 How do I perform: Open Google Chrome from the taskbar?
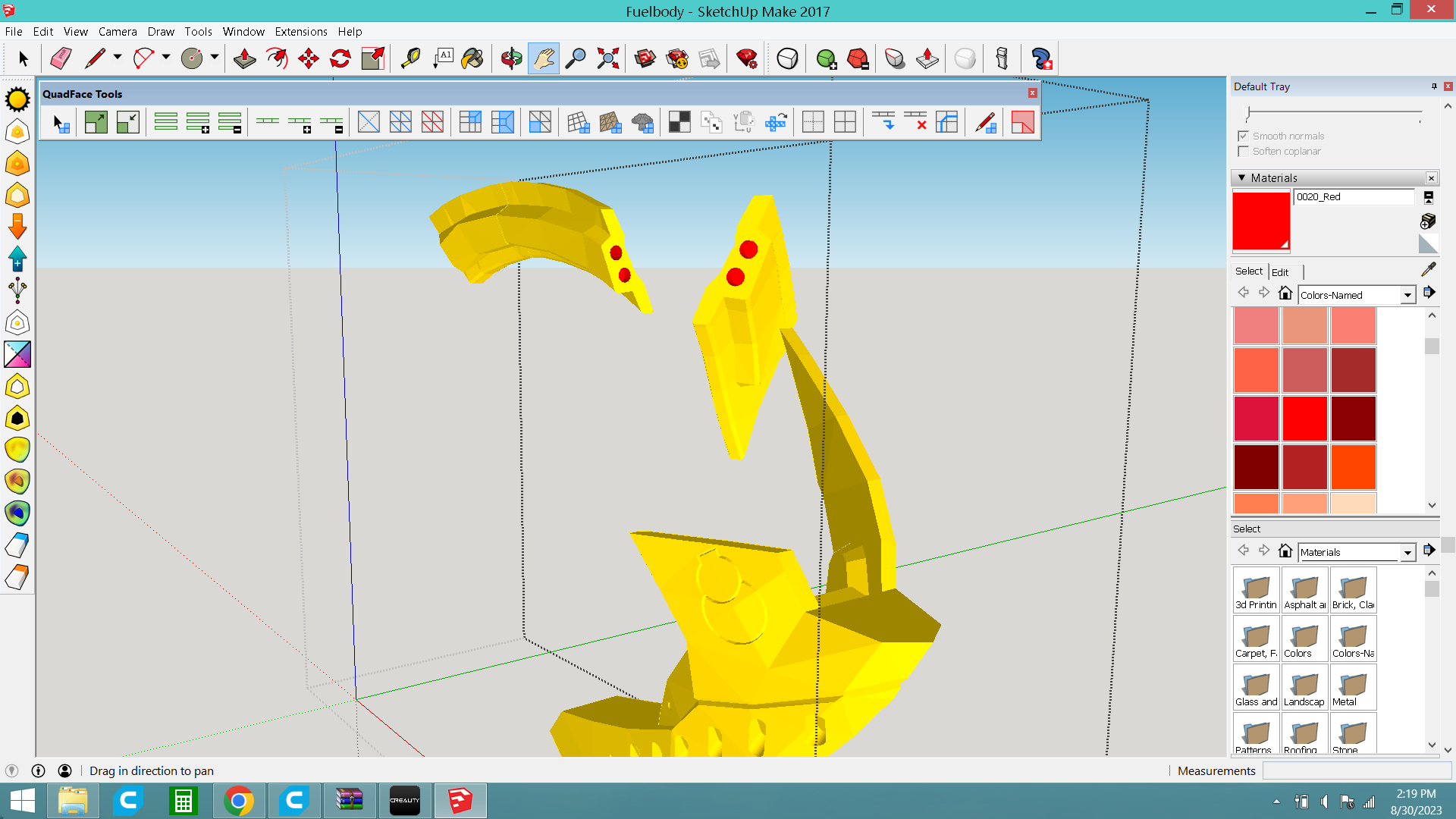(x=239, y=801)
